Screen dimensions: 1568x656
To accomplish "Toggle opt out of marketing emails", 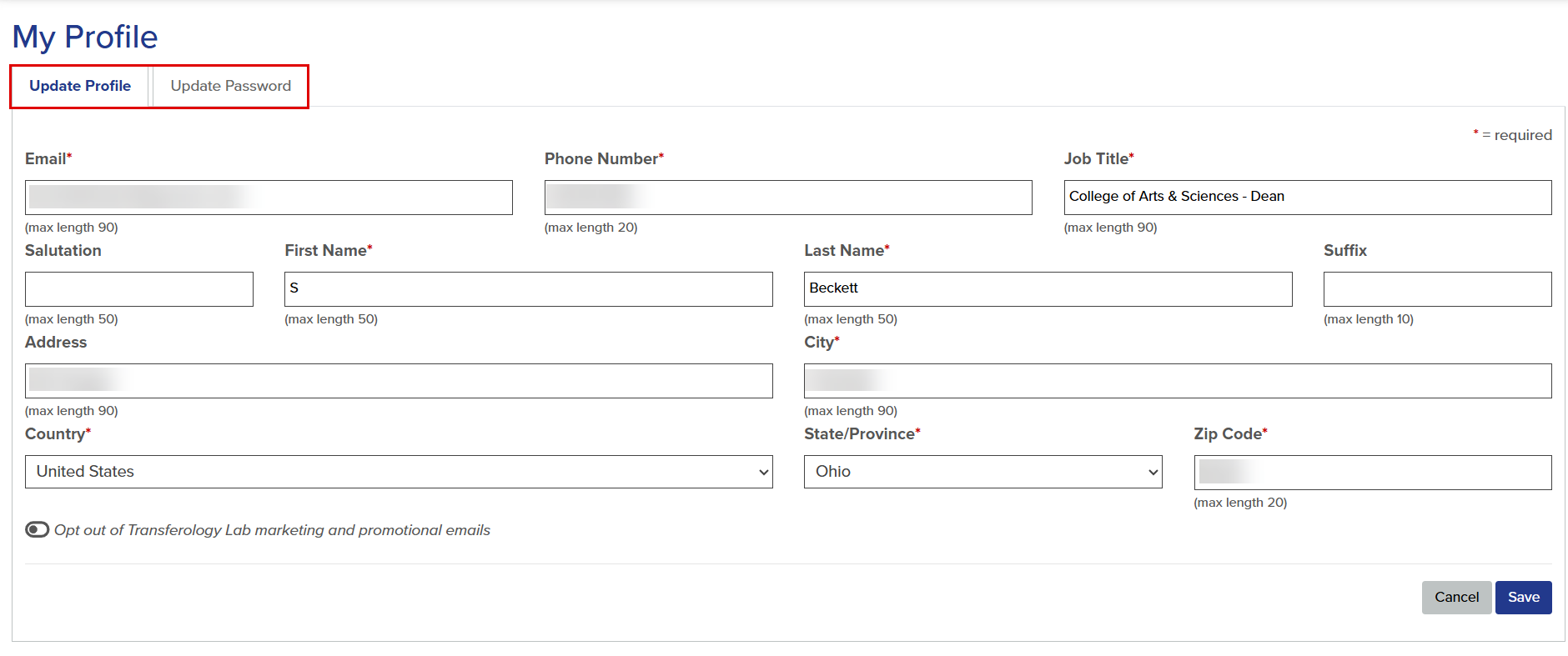I will (x=37, y=529).
